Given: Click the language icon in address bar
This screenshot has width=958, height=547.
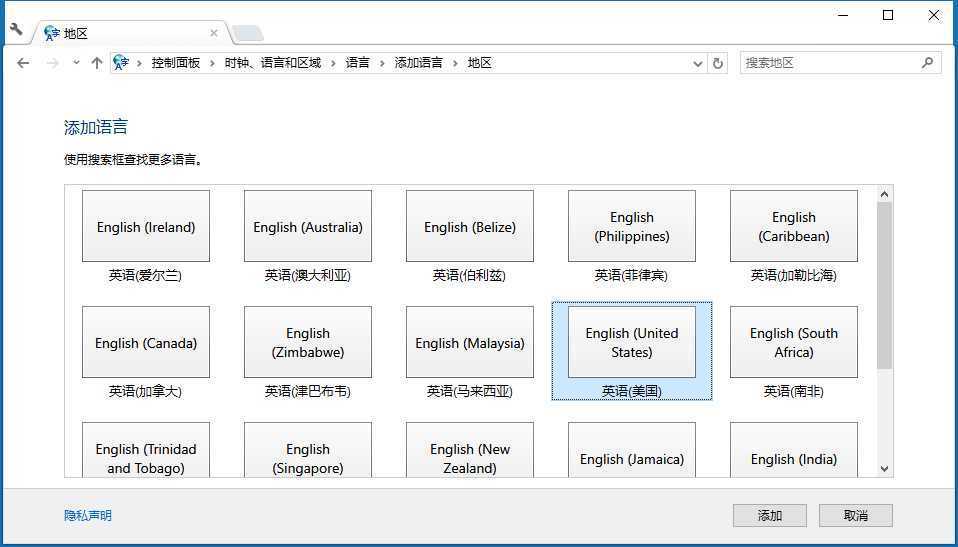Looking at the screenshot, I should (122, 62).
